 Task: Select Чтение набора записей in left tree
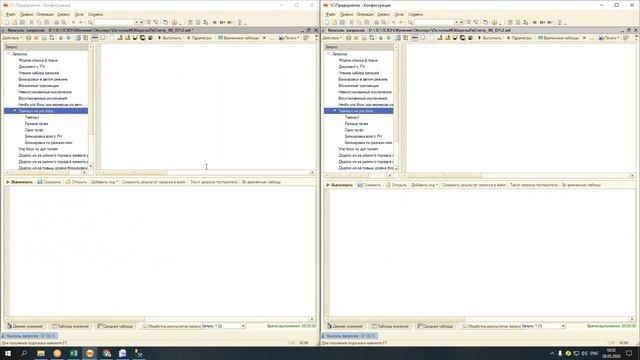pyautogui.click(x=39, y=73)
